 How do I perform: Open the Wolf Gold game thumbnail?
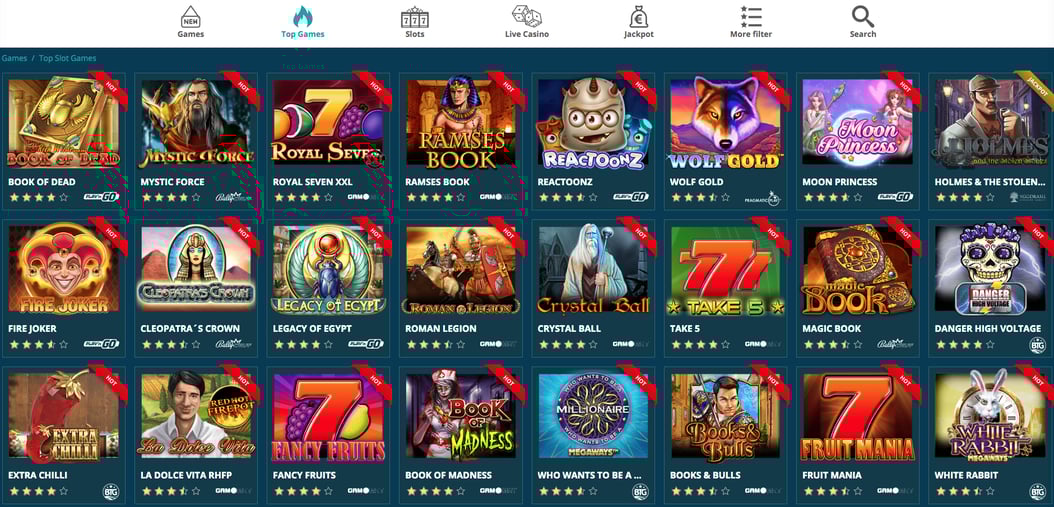click(725, 123)
